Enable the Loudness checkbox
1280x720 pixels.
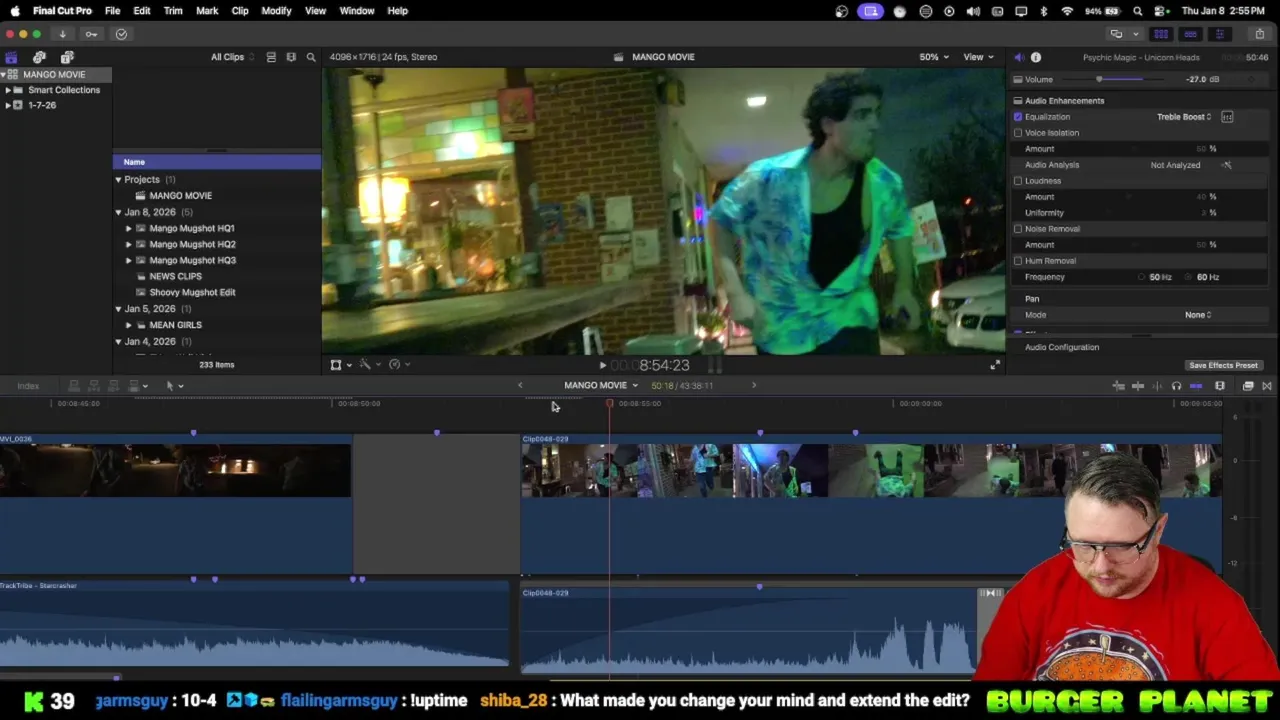click(1018, 181)
